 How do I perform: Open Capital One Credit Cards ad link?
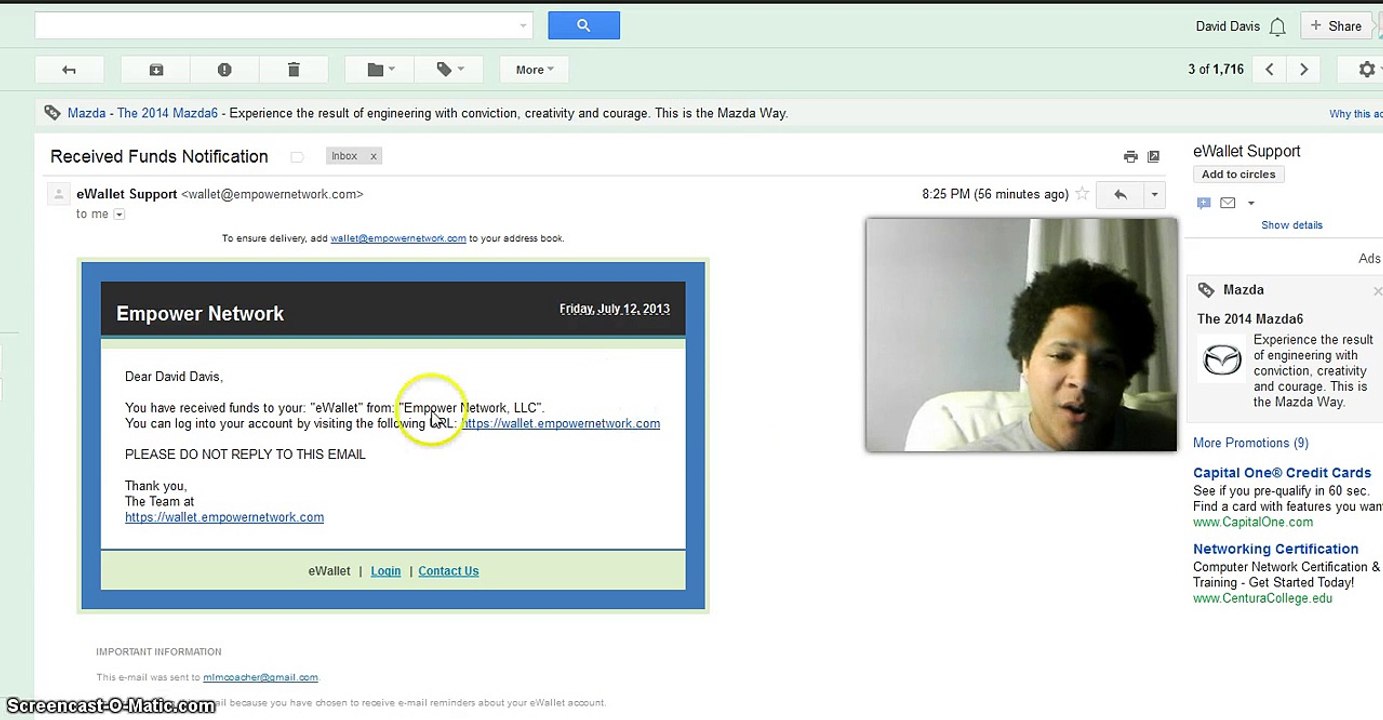tap(1282, 473)
